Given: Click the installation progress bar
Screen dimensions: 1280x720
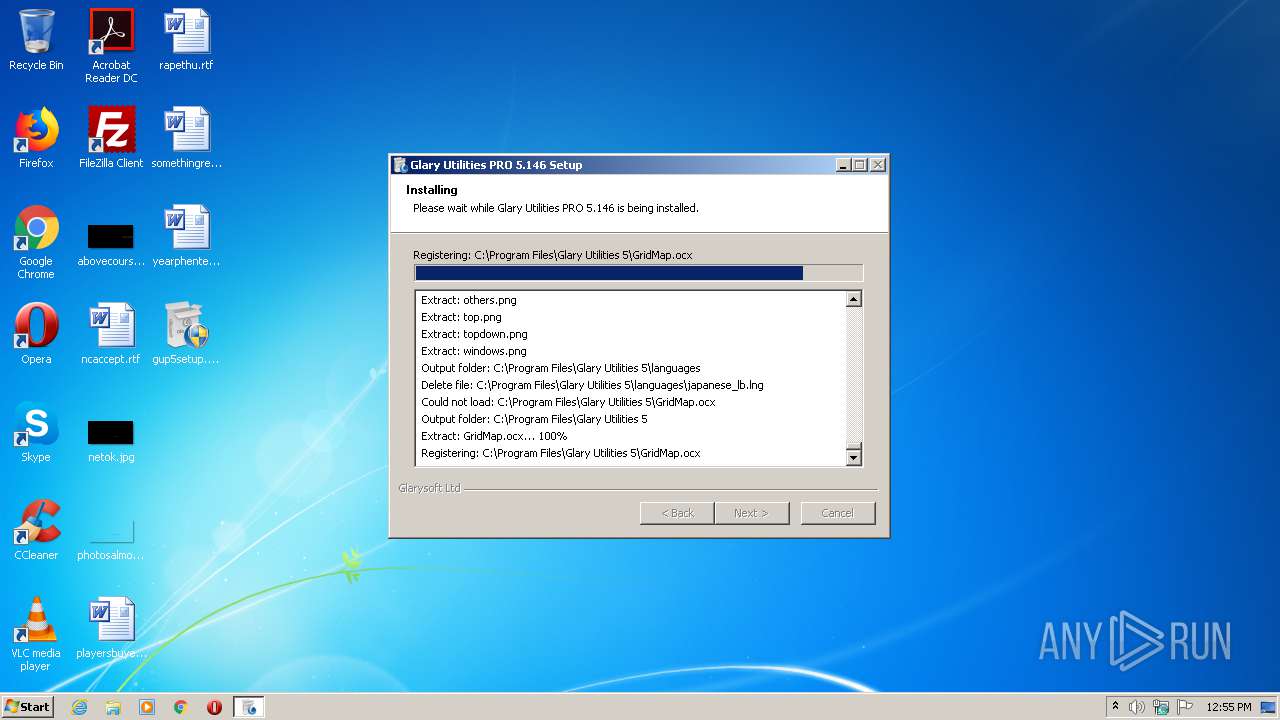Looking at the screenshot, I should 638,273.
